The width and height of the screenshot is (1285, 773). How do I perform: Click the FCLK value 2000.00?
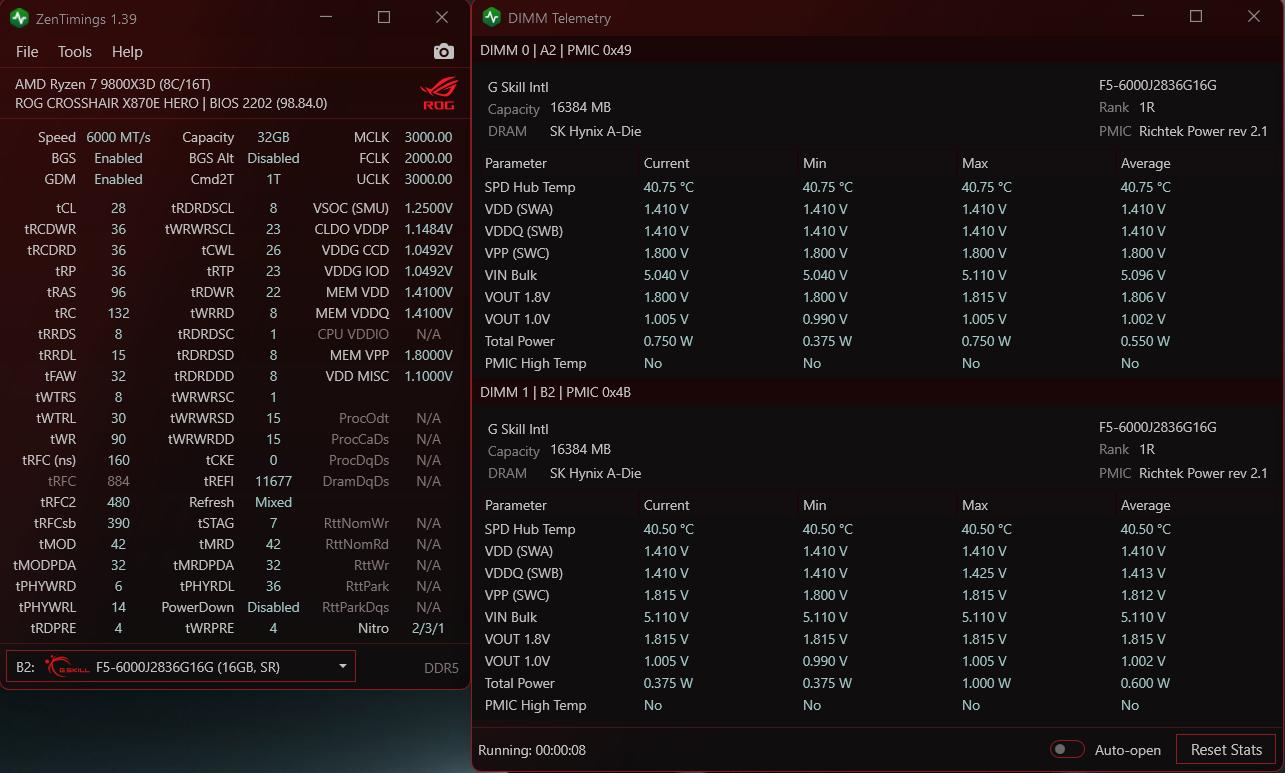coord(428,158)
